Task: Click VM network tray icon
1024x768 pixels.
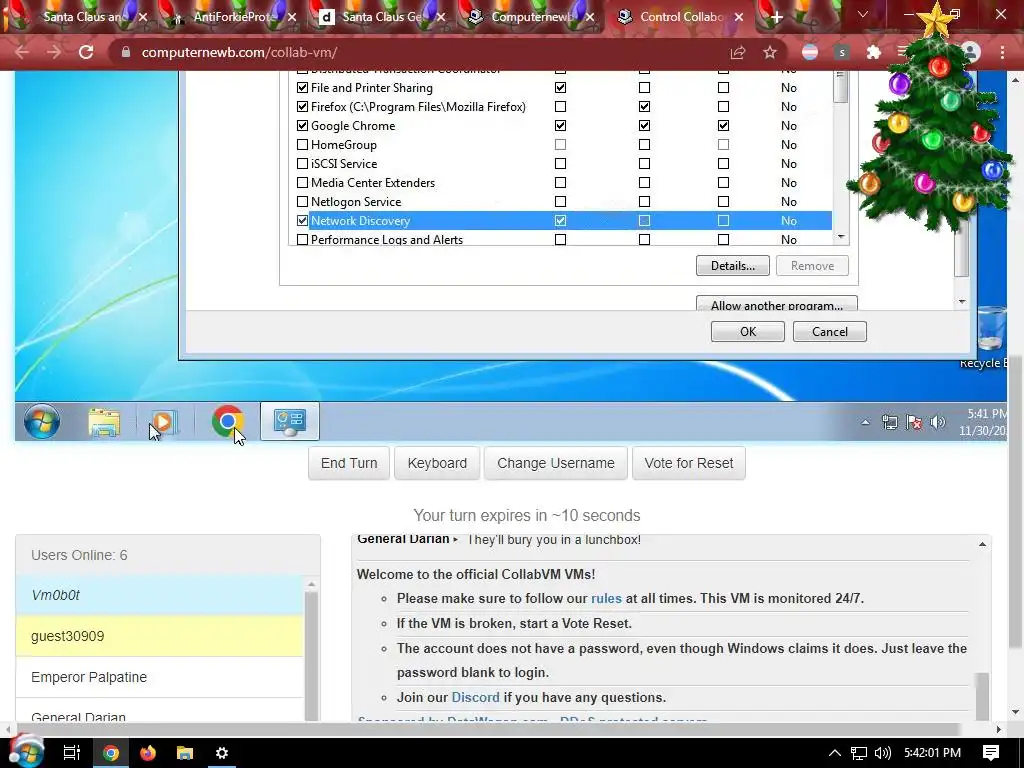Action: point(889,422)
